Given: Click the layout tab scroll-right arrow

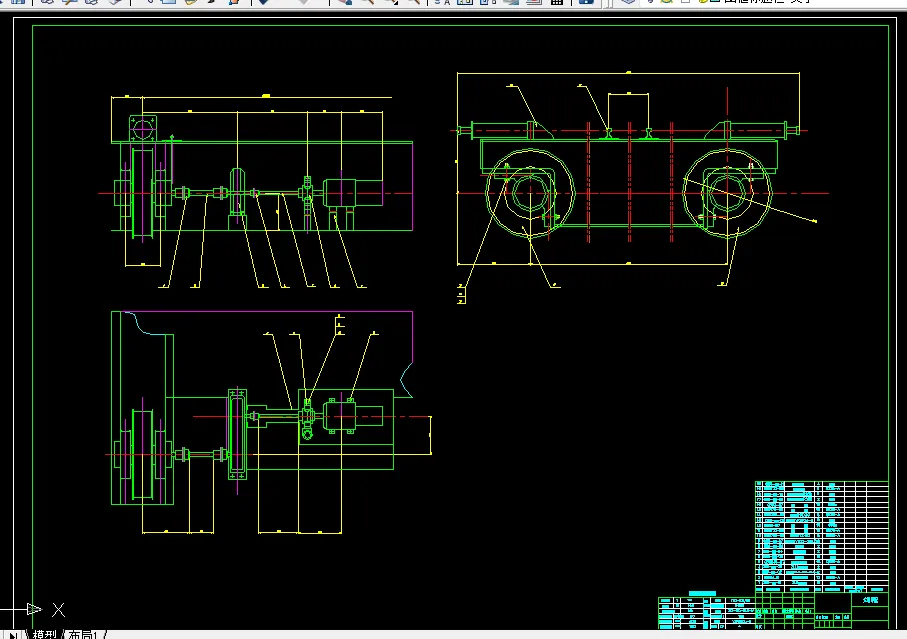Looking at the screenshot, I should coord(13,635).
